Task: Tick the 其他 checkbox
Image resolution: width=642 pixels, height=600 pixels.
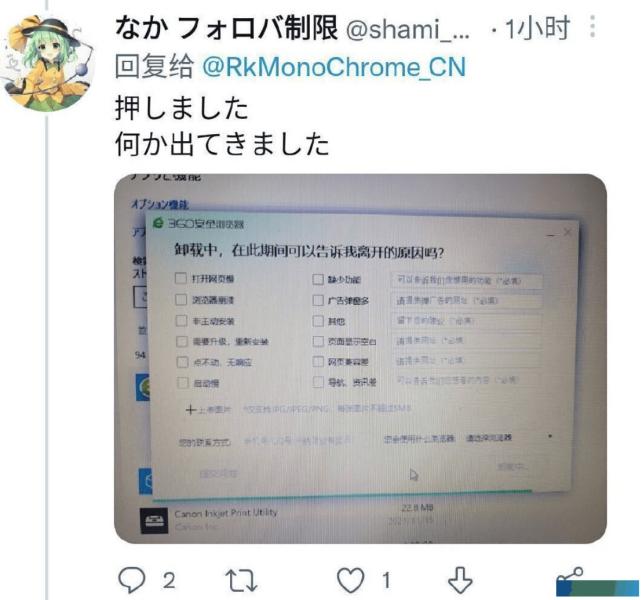Action: 318,321
